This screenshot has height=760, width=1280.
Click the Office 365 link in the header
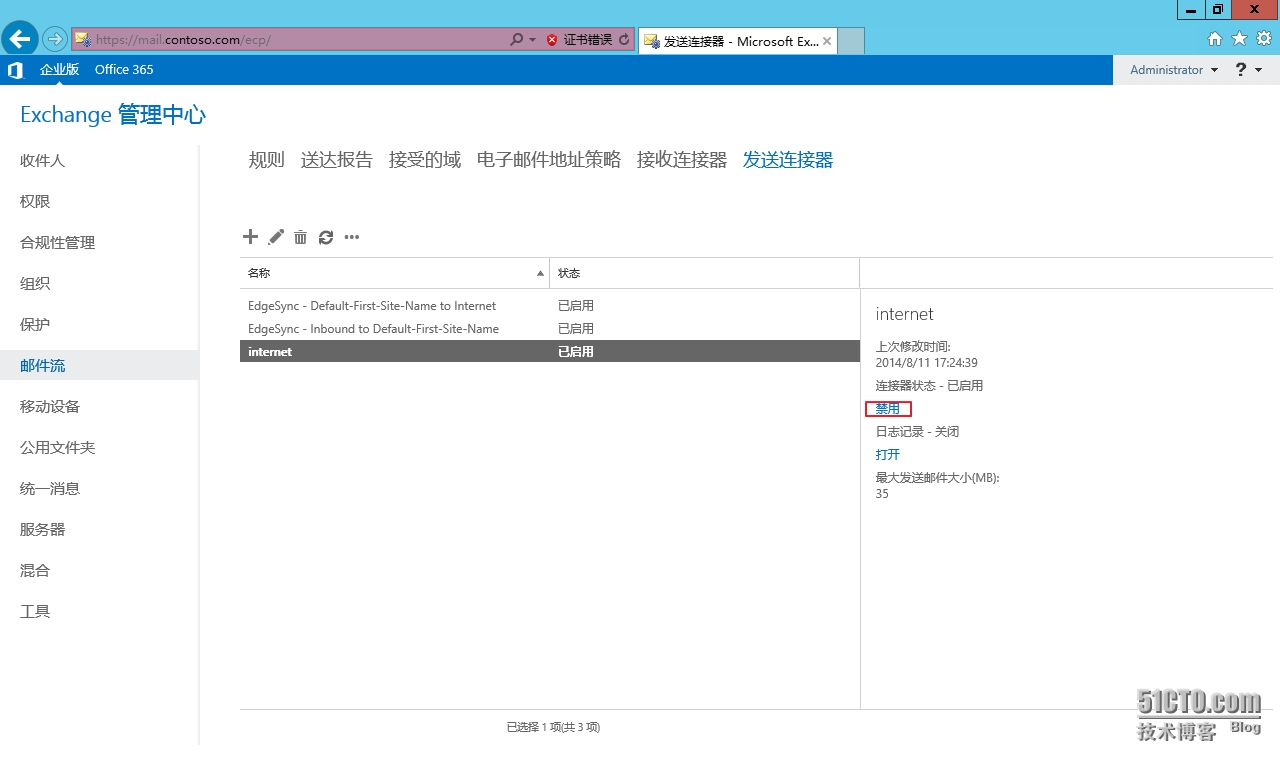coord(124,70)
